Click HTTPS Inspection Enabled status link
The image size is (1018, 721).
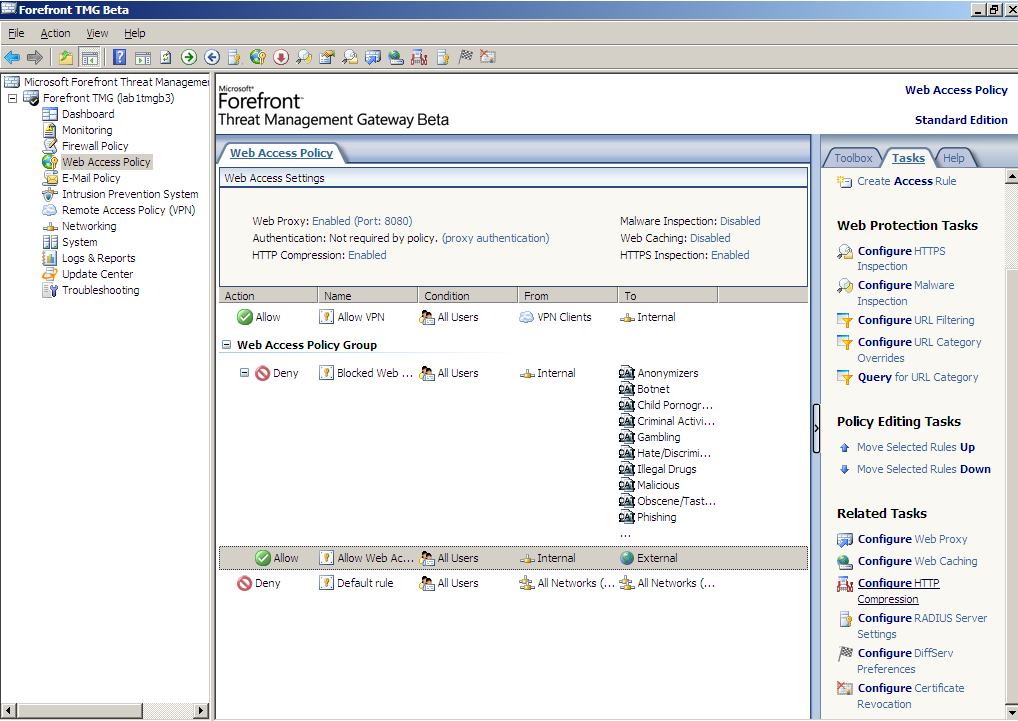[730, 255]
